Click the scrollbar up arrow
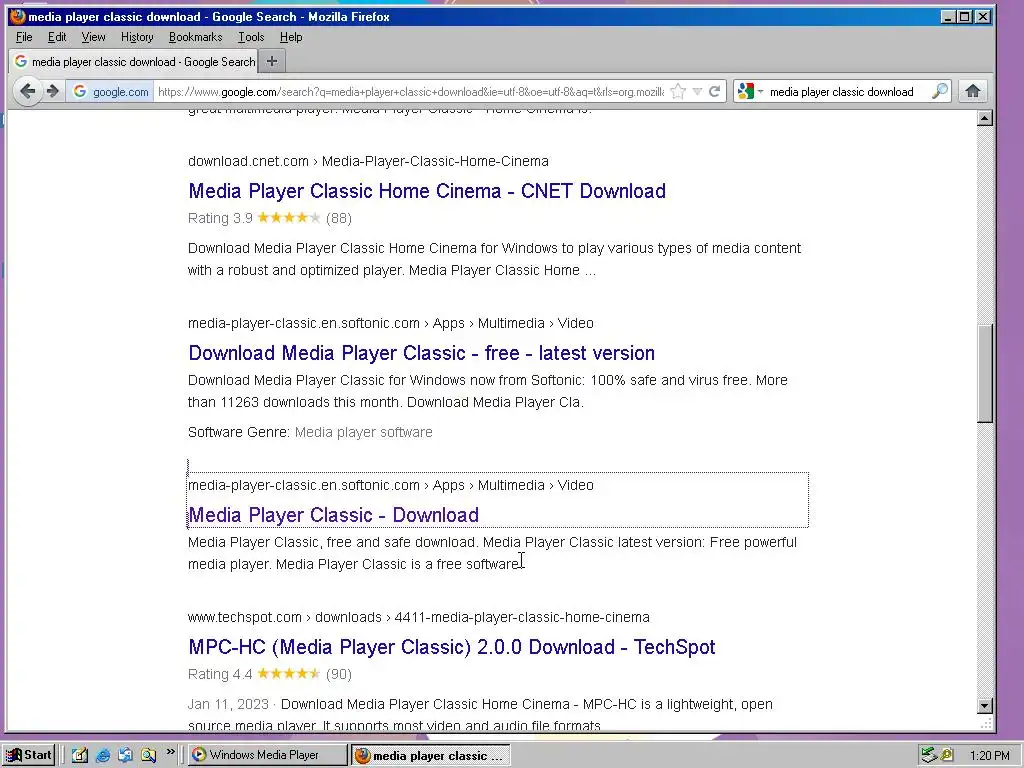This screenshot has height=768, width=1024. (x=985, y=118)
